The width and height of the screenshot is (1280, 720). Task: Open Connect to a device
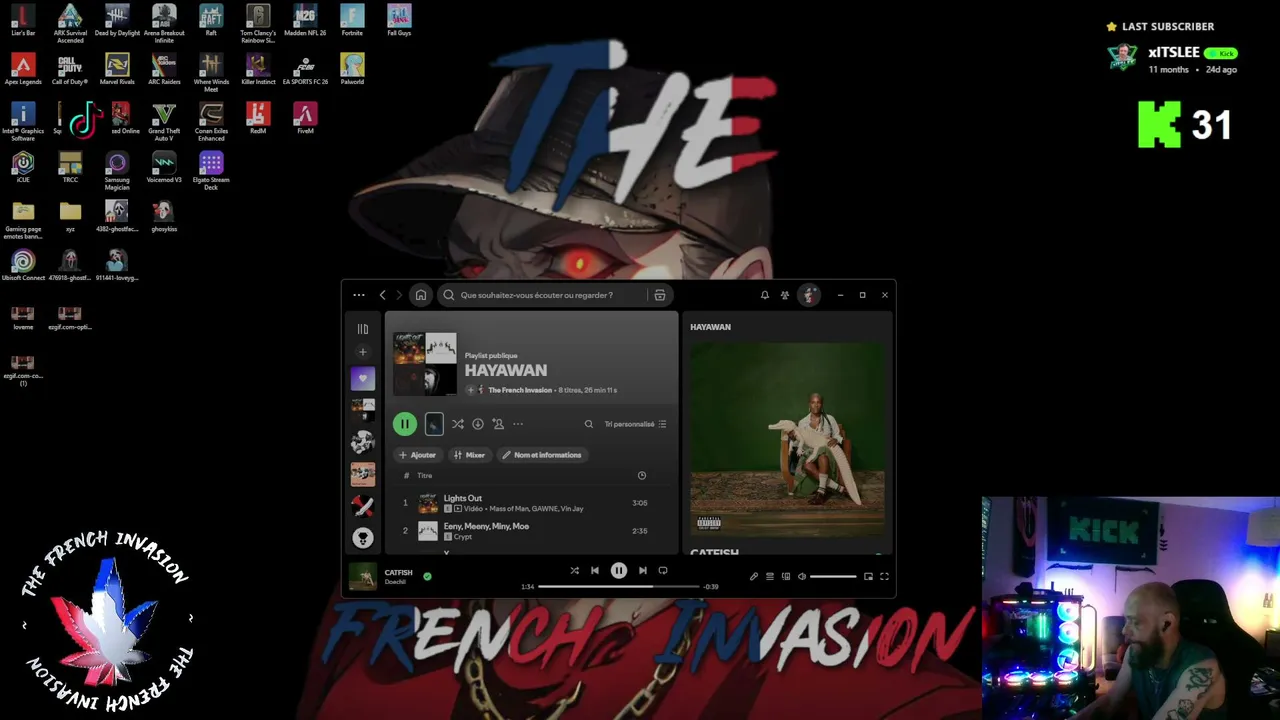pos(786,577)
